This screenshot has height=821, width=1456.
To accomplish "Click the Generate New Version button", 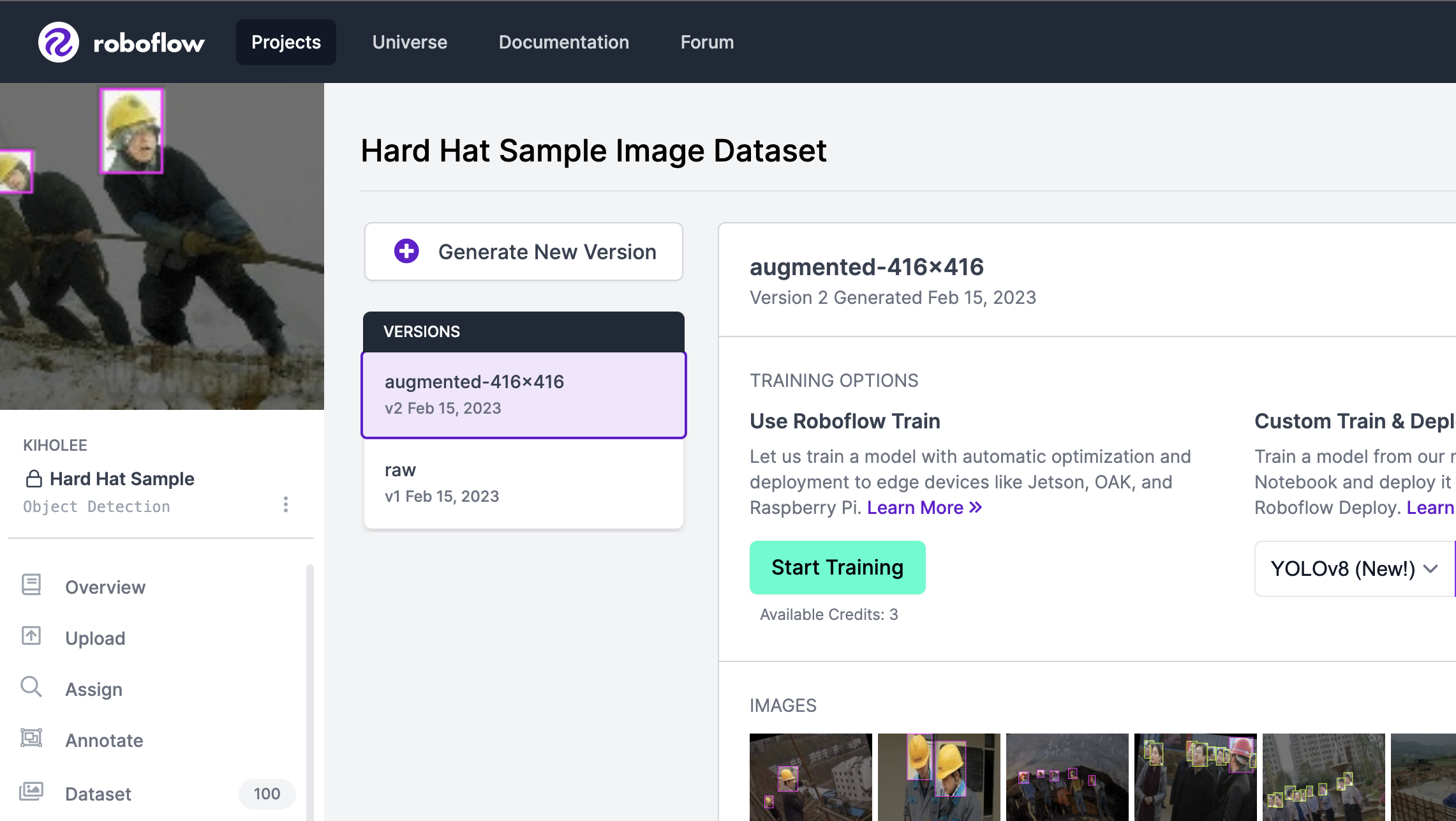I will coord(523,252).
